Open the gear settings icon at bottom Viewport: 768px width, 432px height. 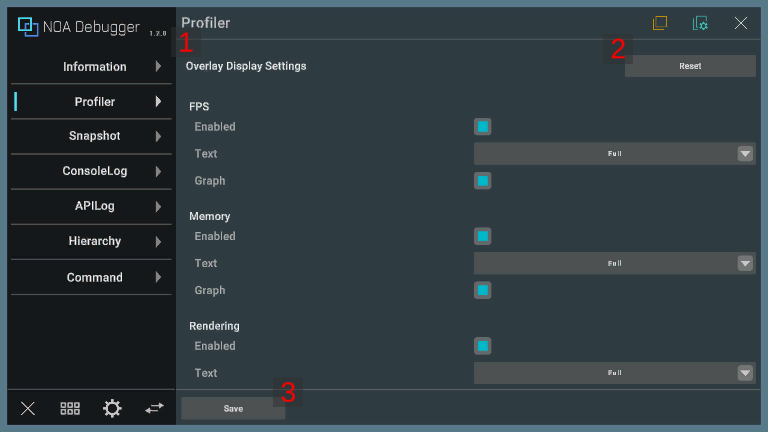coord(112,408)
